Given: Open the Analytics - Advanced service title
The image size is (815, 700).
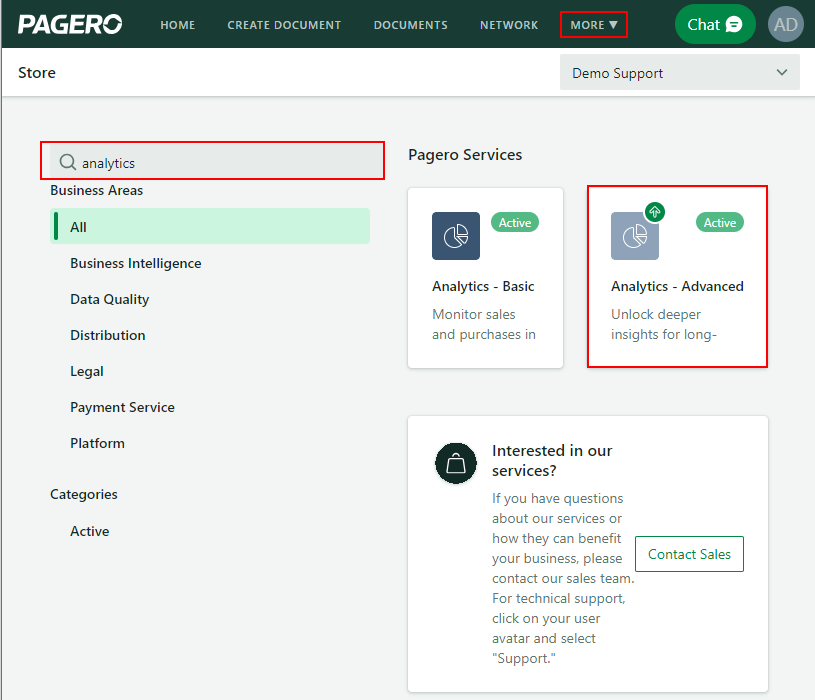Looking at the screenshot, I should (x=677, y=286).
